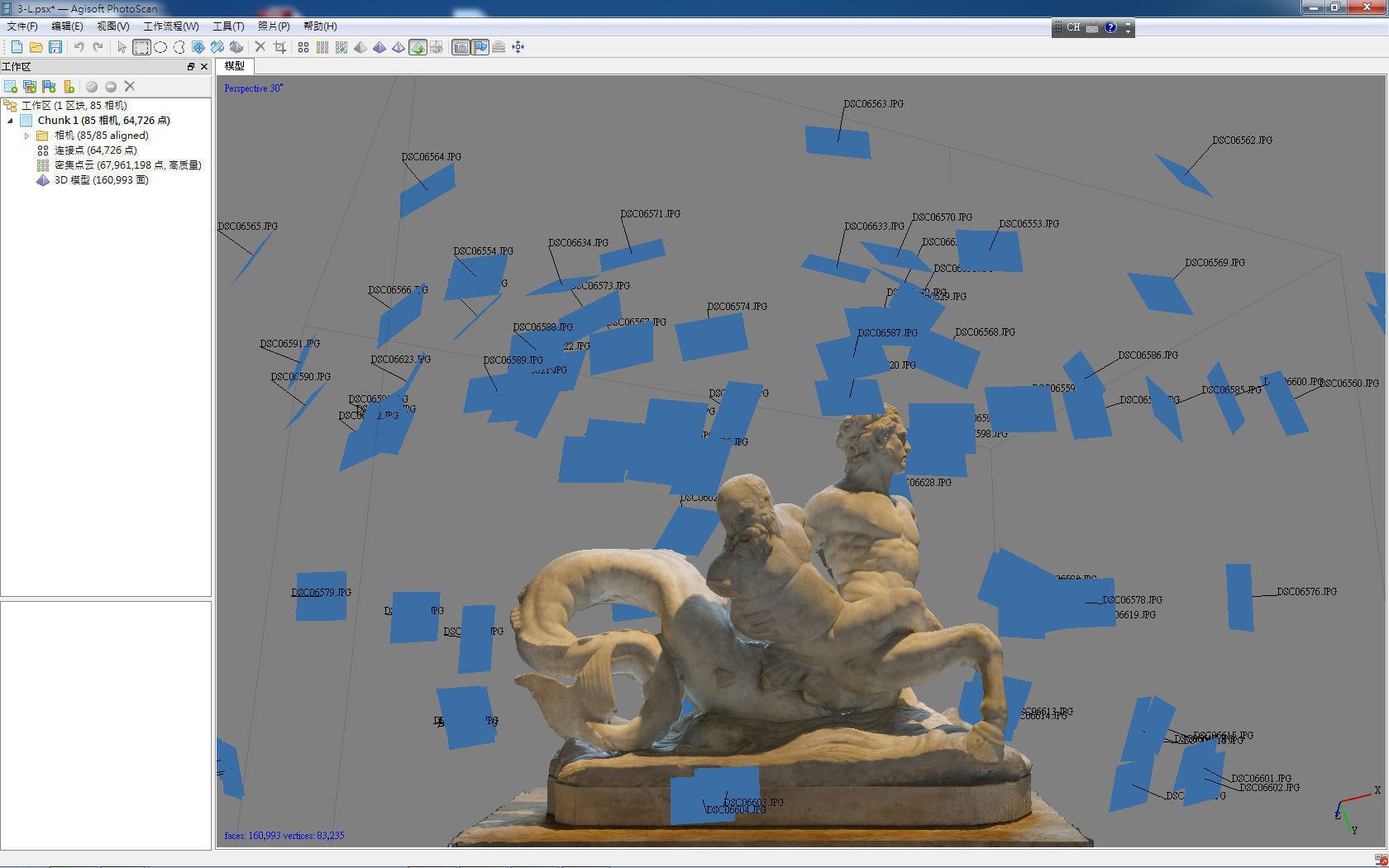Open the 工具(T) menu

click(x=228, y=26)
